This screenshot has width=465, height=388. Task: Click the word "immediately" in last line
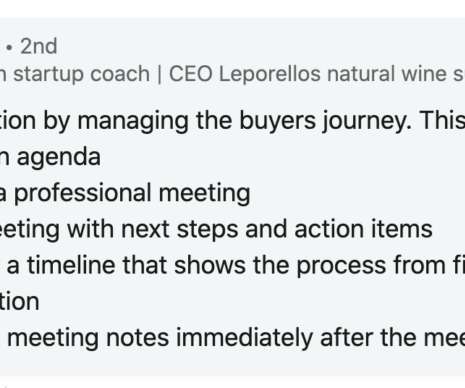tap(244, 339)
